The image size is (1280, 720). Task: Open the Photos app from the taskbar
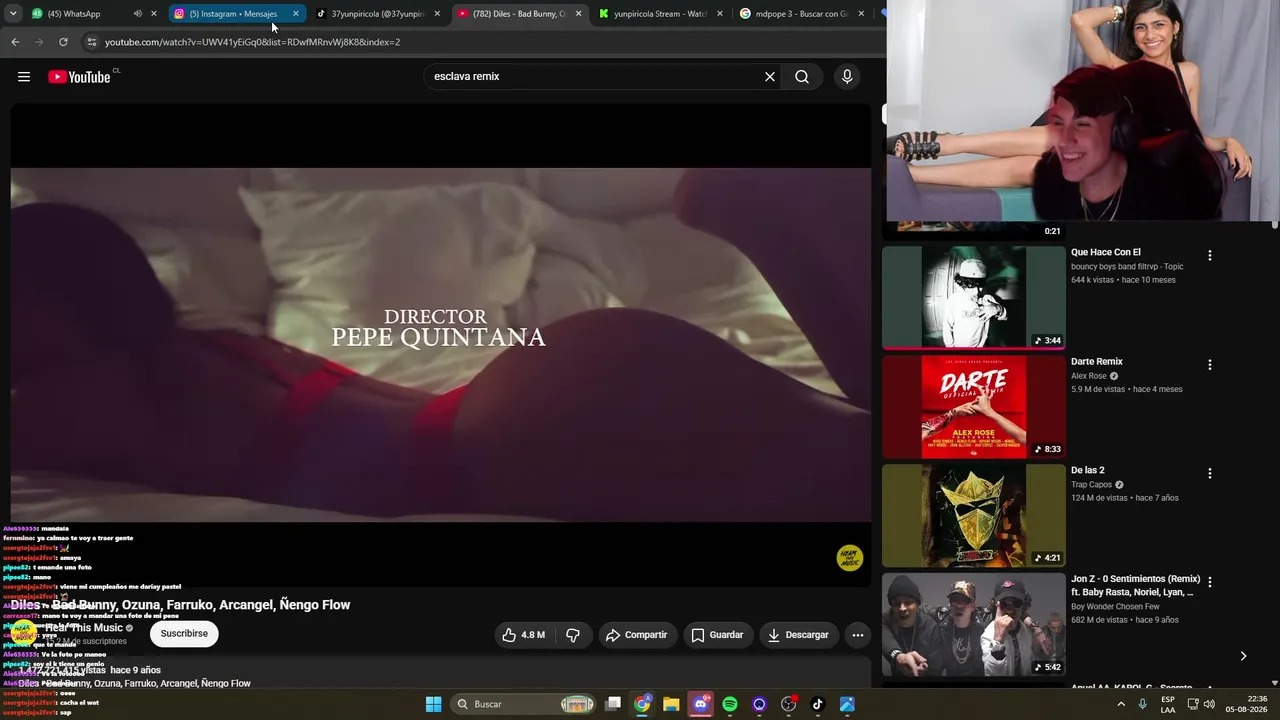point(847,704)
